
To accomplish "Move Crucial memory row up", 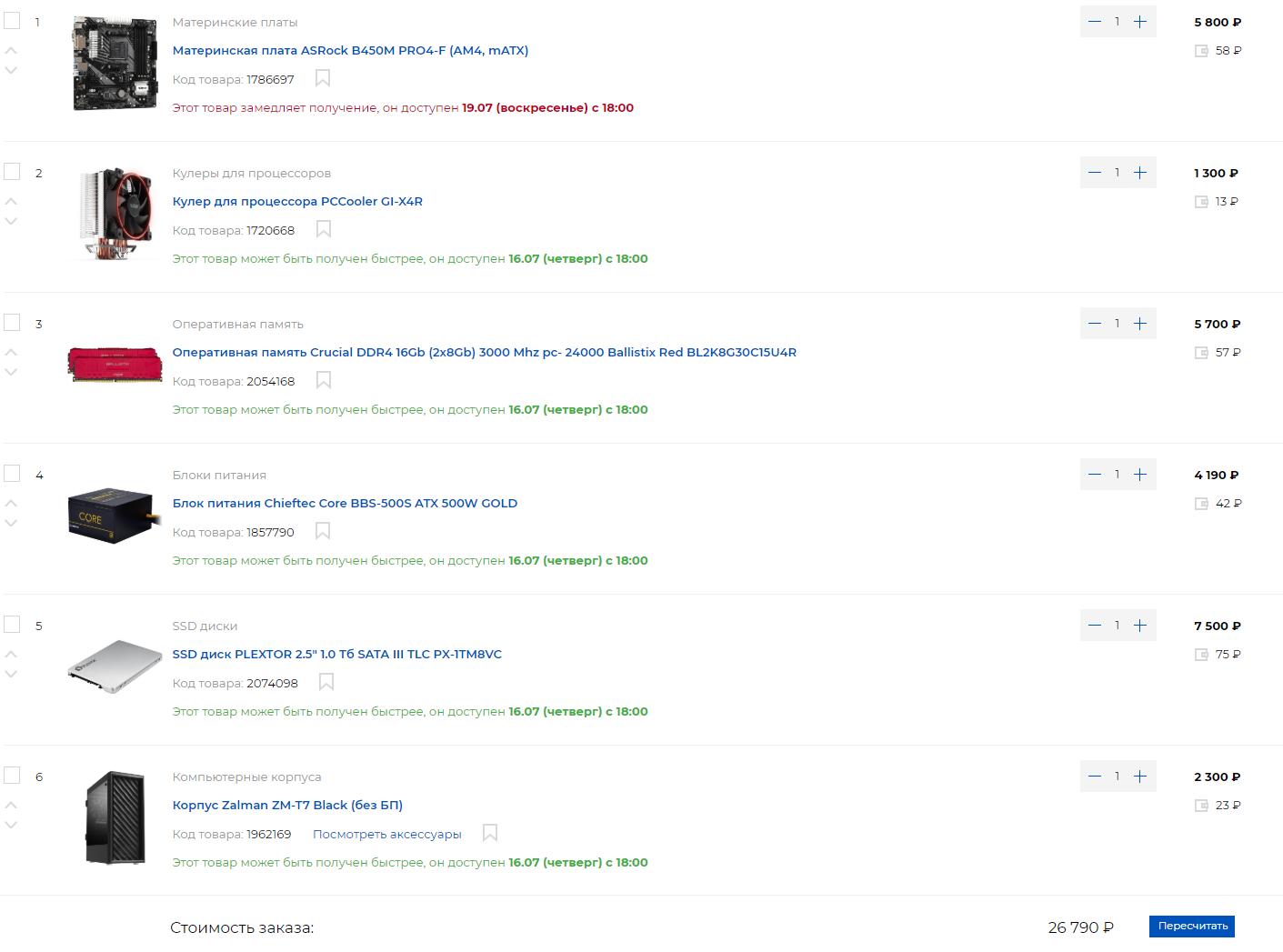I will [x=11, y=352].
